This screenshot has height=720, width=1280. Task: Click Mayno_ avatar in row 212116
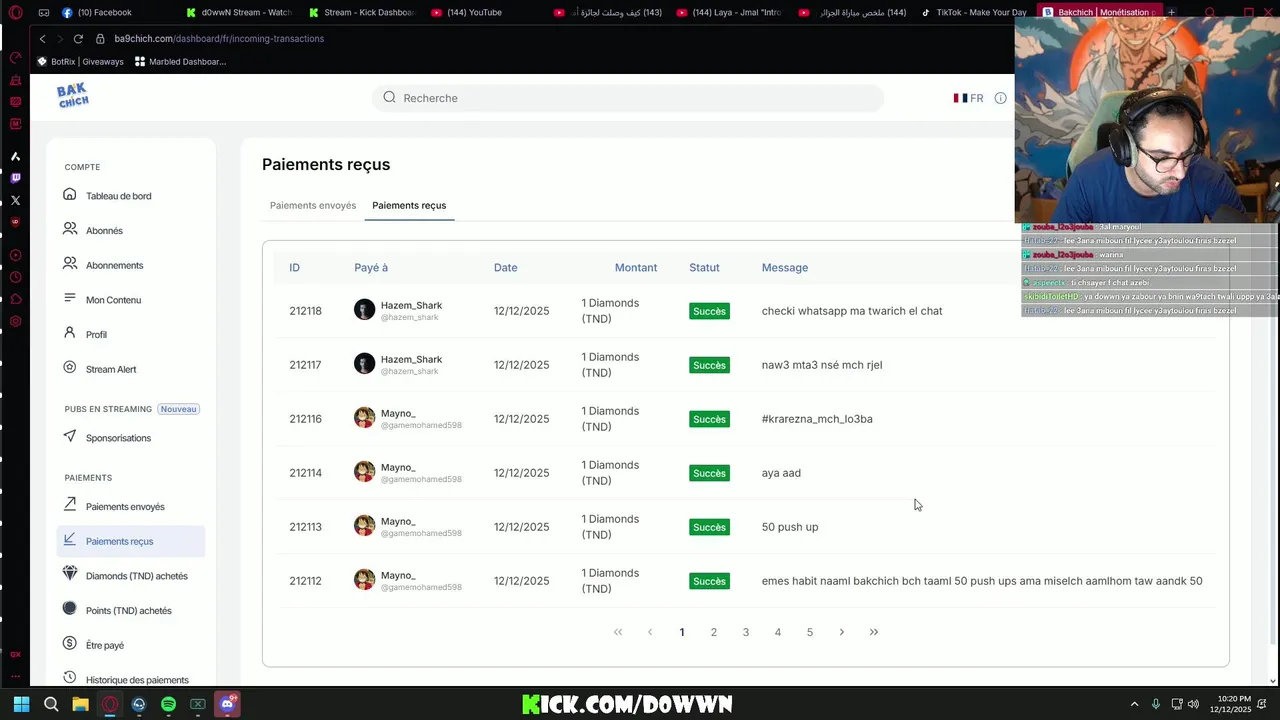click(x=364, y=418)
